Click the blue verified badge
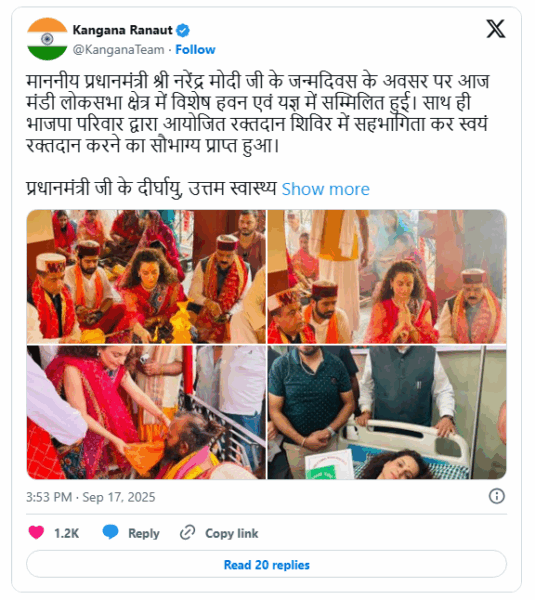Screen dimensions: 535x600 (x=183, y=30)
